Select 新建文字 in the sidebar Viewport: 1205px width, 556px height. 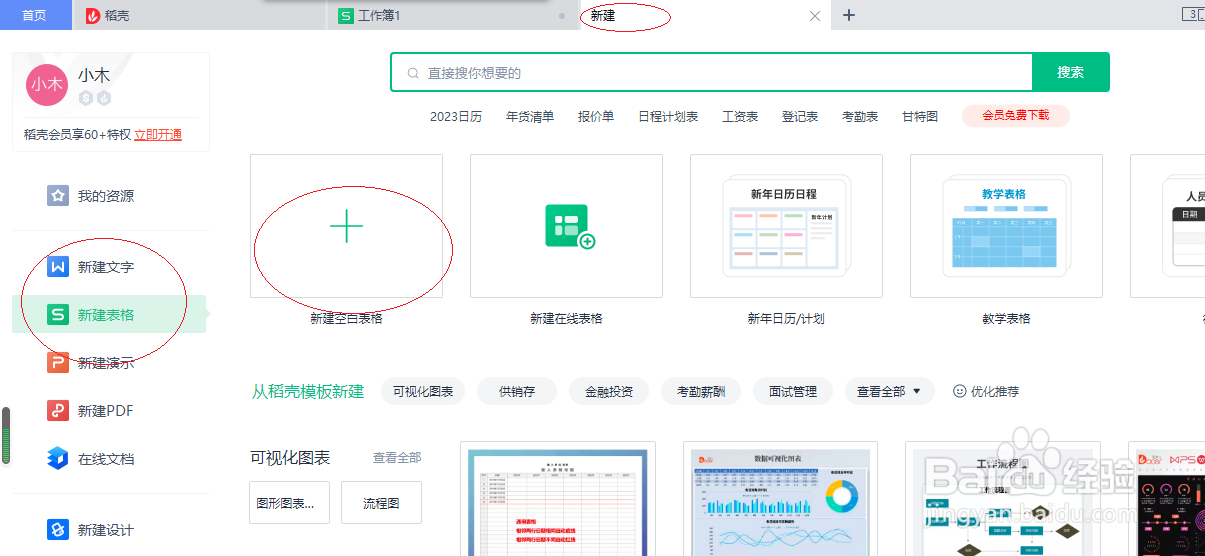[109, 267]
